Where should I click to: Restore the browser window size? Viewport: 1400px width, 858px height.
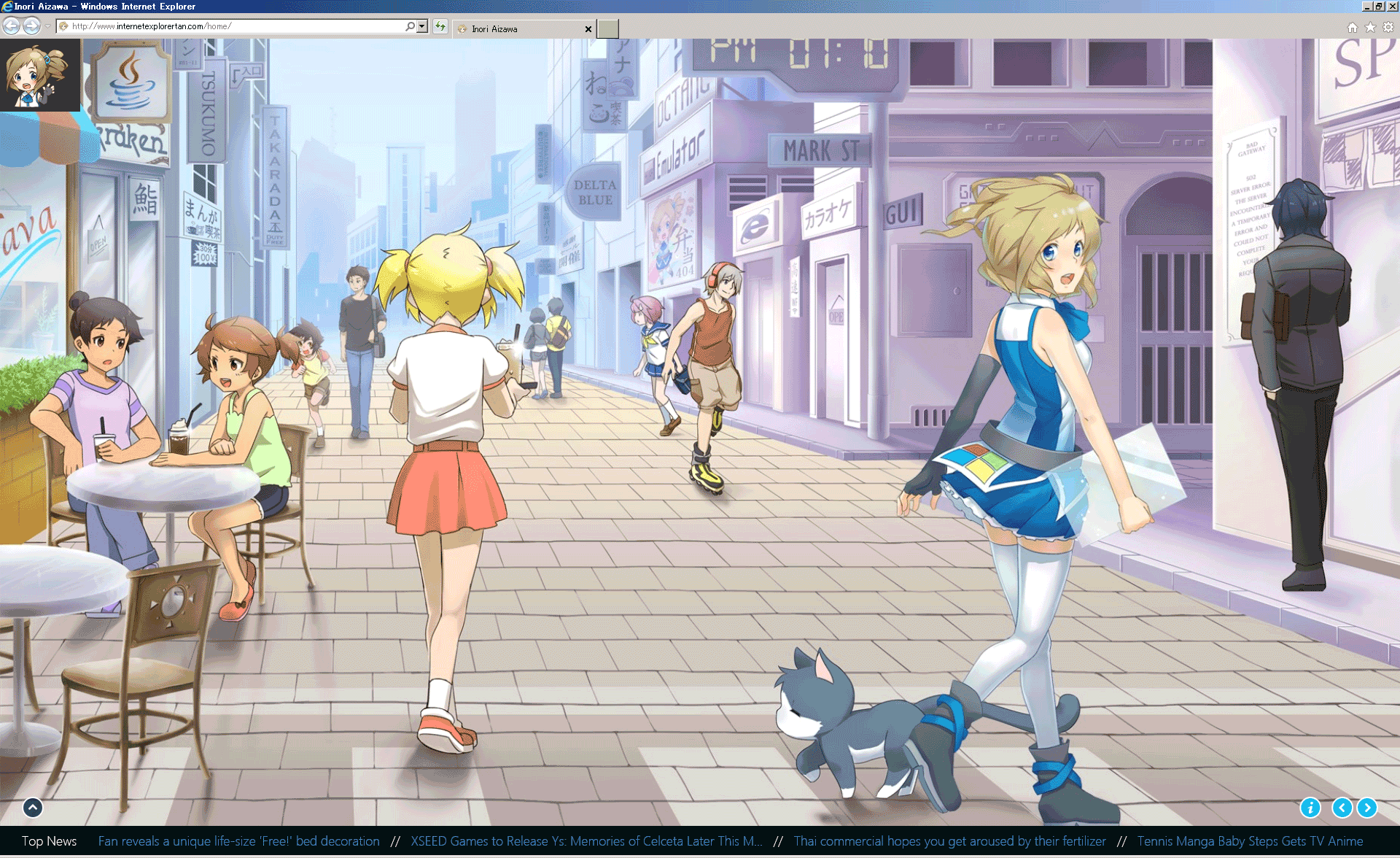1379,7
